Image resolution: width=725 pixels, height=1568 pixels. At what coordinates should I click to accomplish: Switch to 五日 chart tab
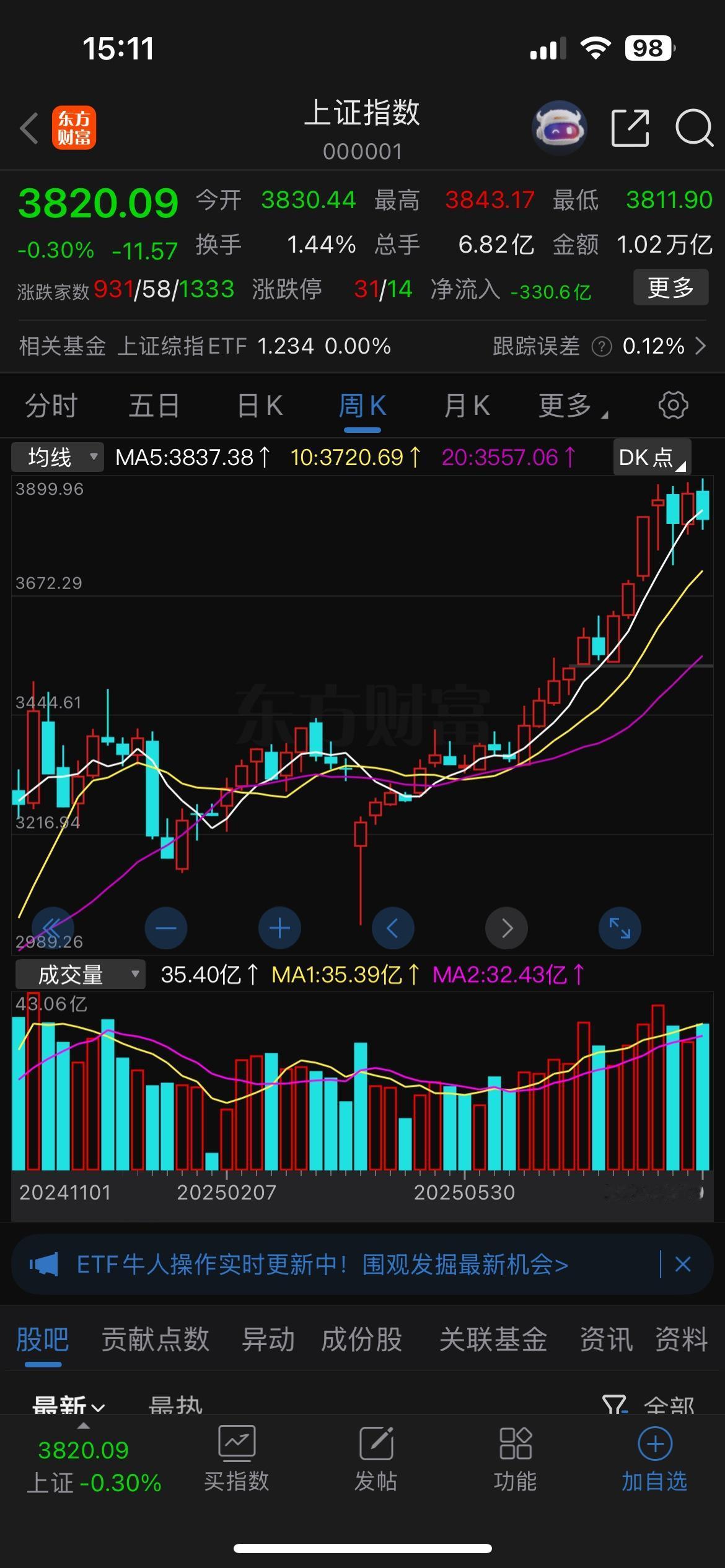(x=154, y=406)
